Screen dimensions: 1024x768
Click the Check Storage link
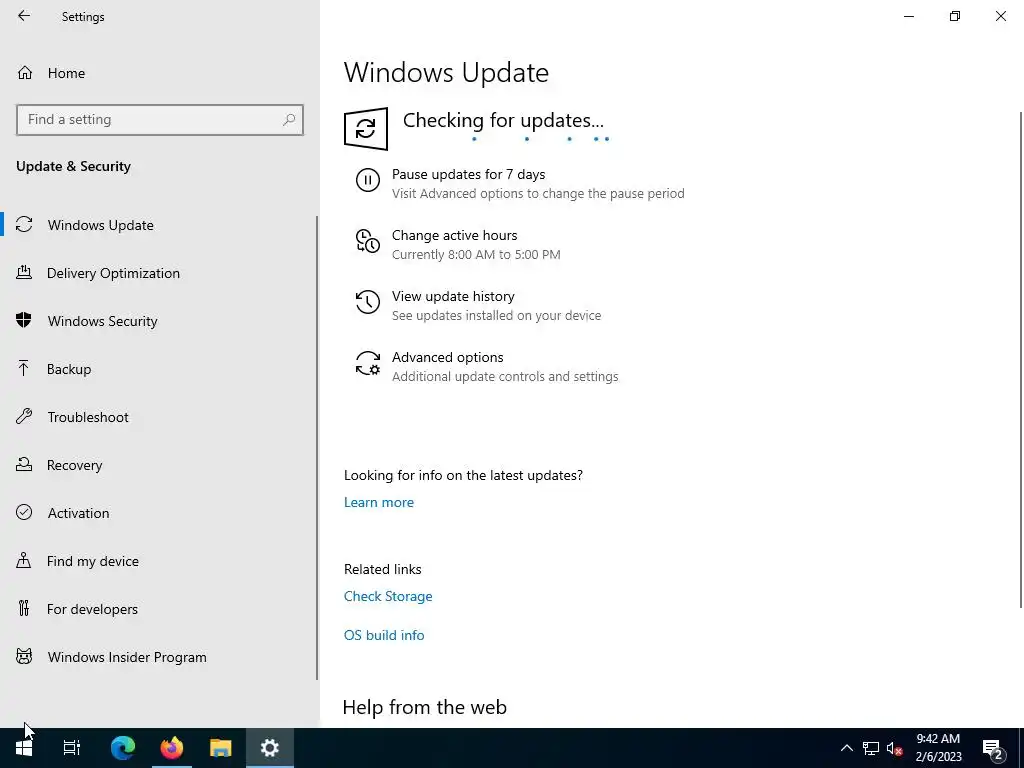pos(388,596)
